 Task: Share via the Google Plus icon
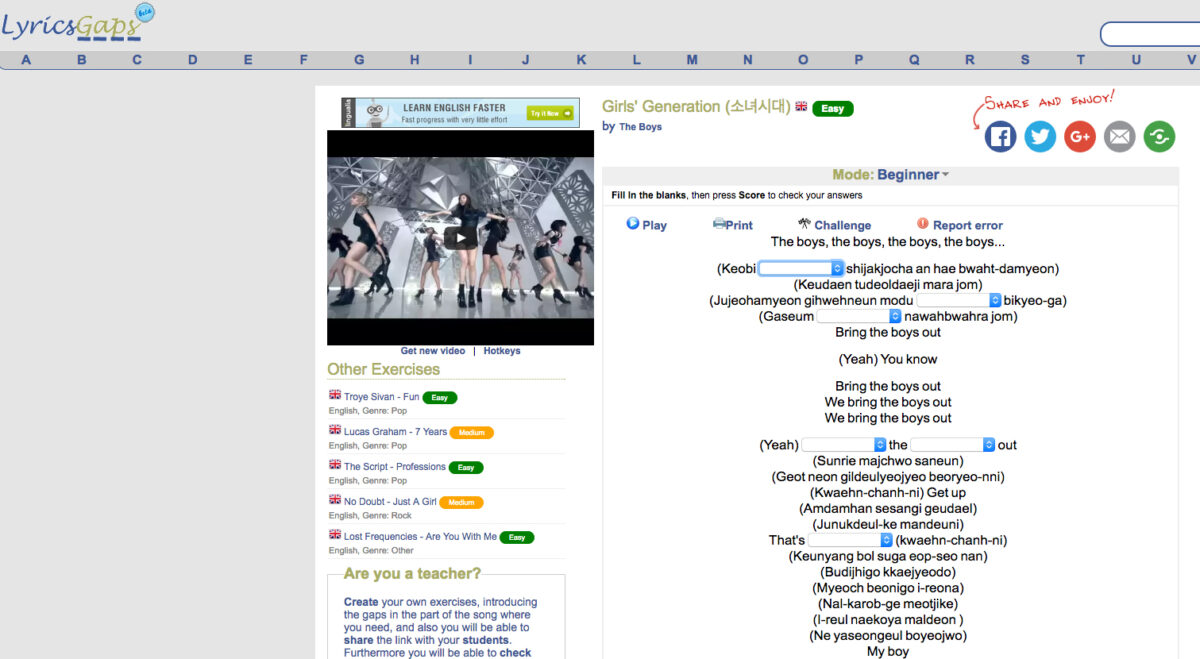(1080, 136)
